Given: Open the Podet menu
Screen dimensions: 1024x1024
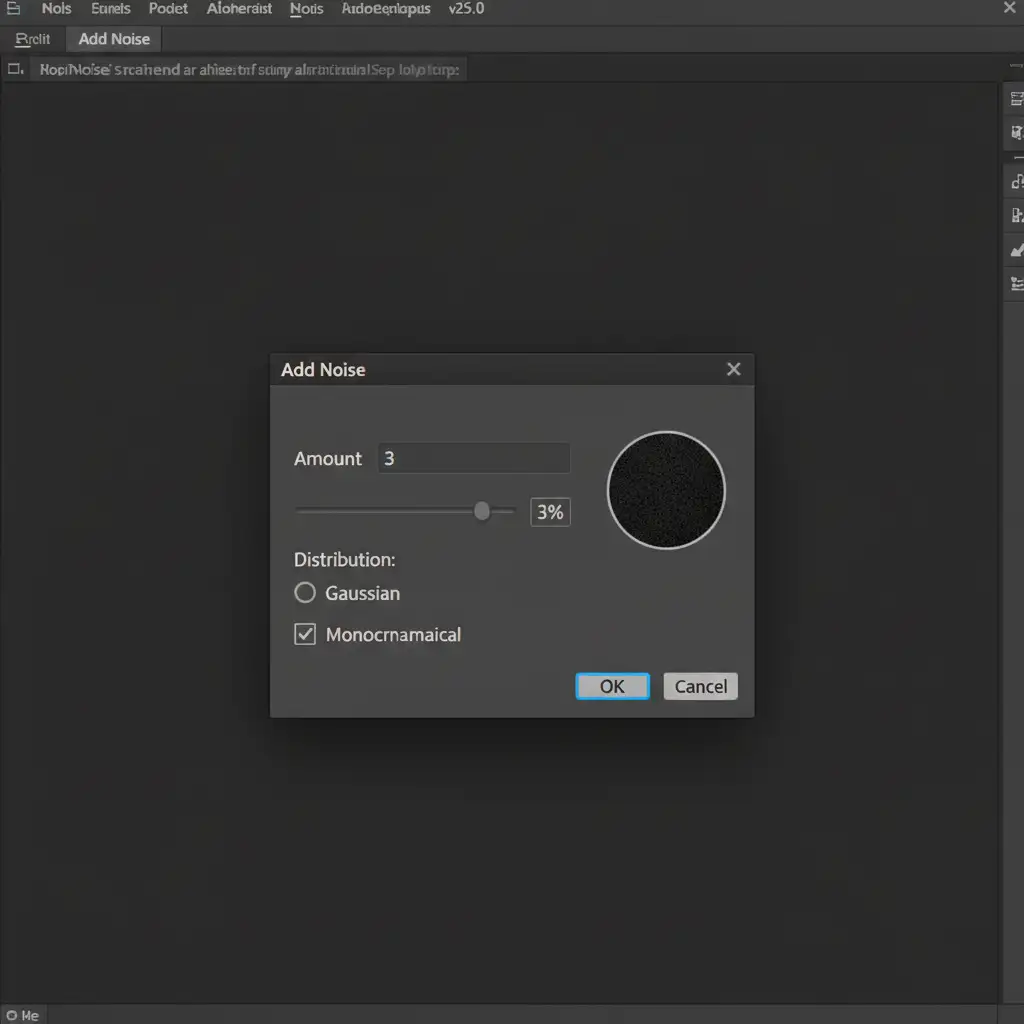Looking at the screenshot, I should pyautogui.click(x=168, y=9).
